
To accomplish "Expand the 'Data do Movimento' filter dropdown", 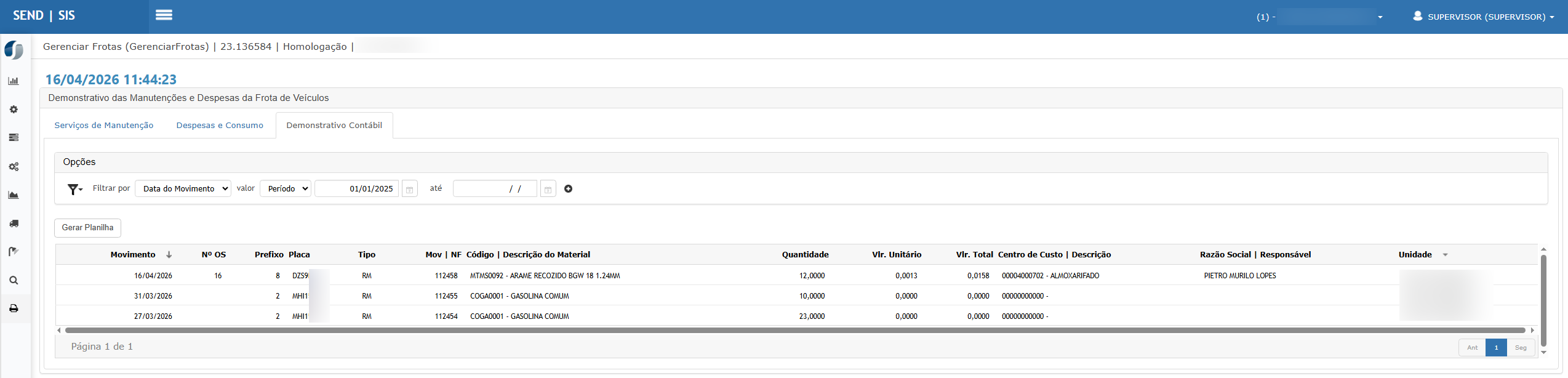I will [183, 188].
